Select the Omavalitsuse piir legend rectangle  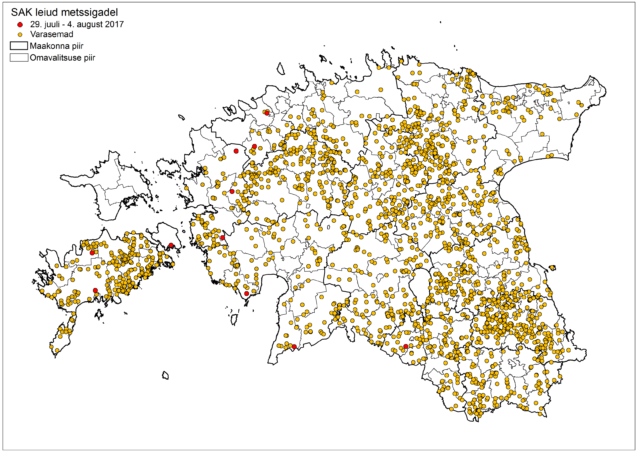19,59
